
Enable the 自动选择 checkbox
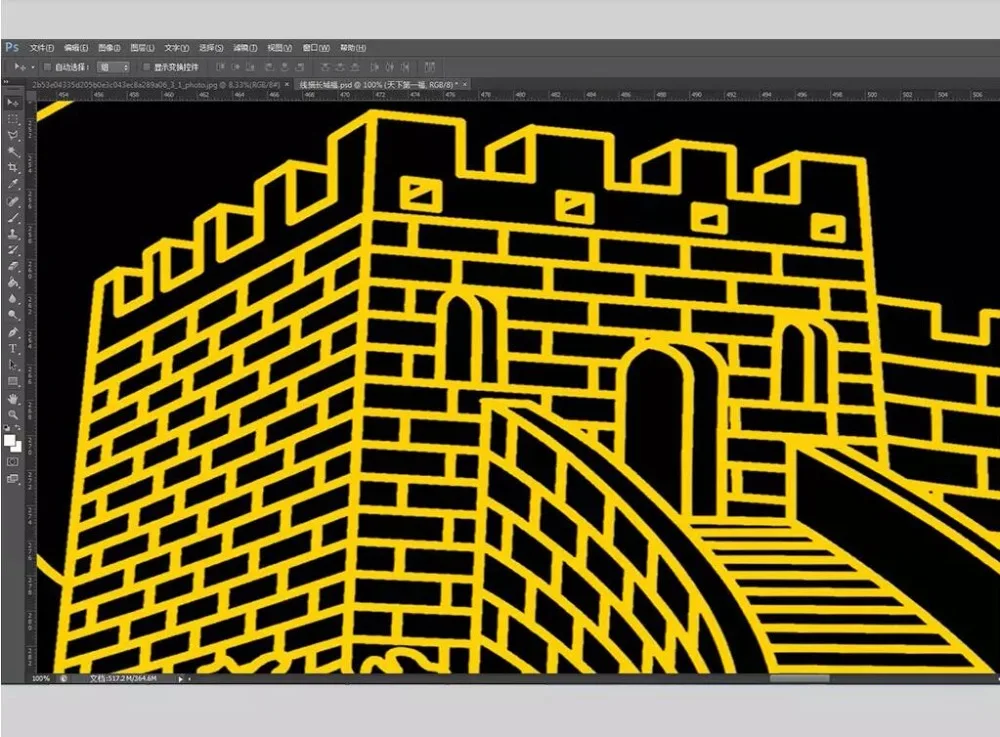(47, 67)
